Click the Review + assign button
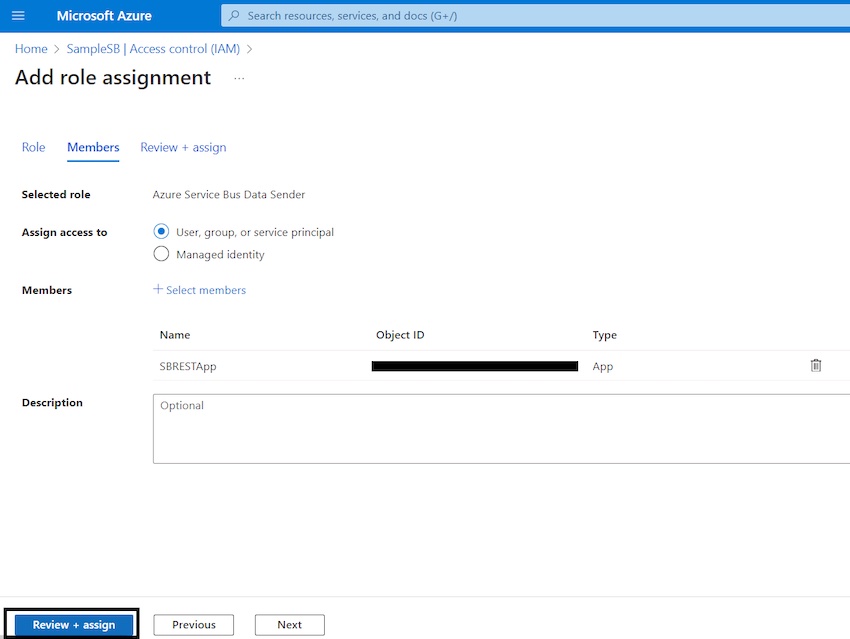 click(x=71, y=623)
